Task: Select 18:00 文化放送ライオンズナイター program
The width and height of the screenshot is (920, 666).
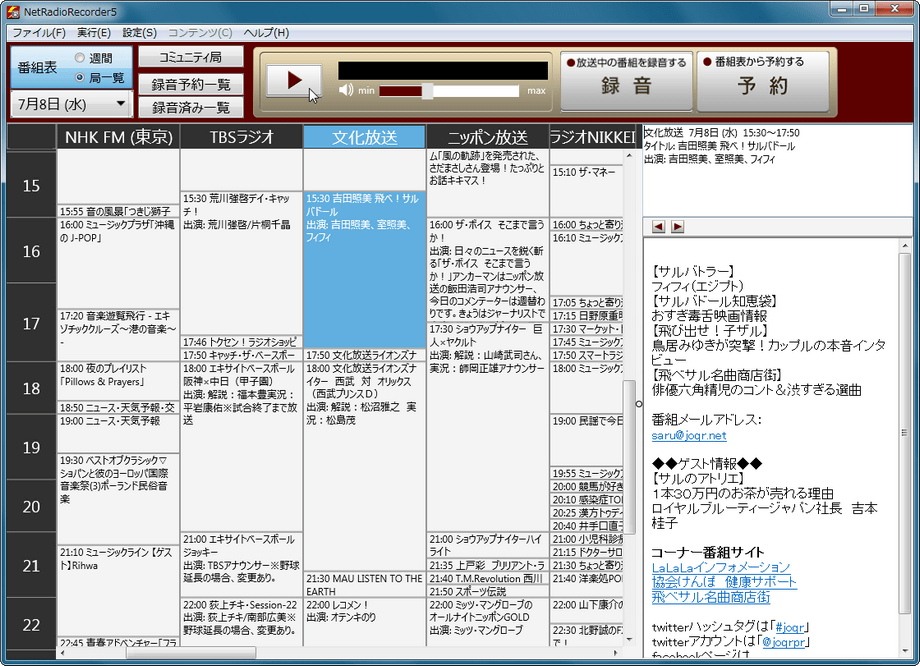Action: [364, 466]
